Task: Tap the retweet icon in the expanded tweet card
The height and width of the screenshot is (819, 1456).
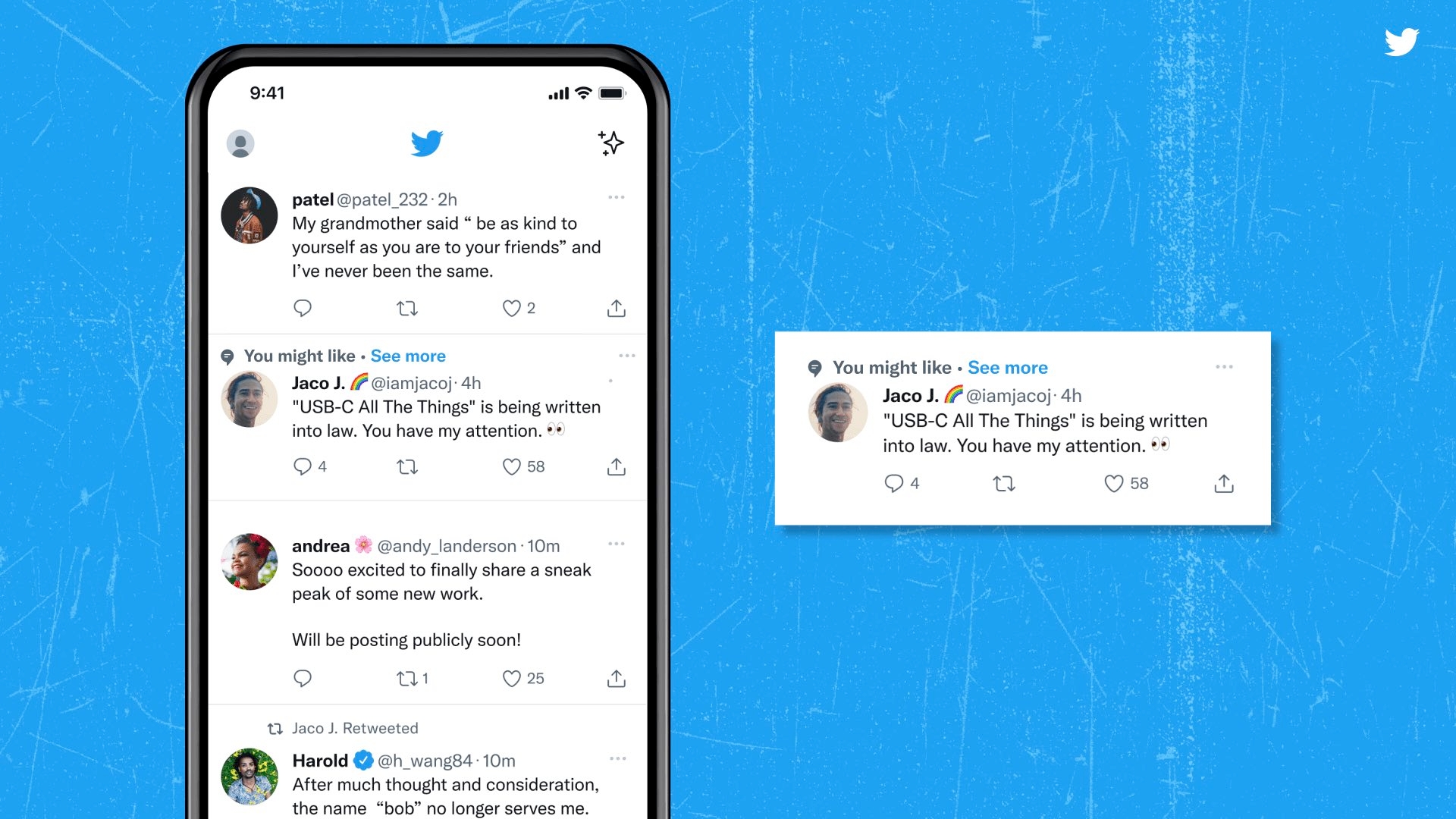Action: (x=1003, y=483)
